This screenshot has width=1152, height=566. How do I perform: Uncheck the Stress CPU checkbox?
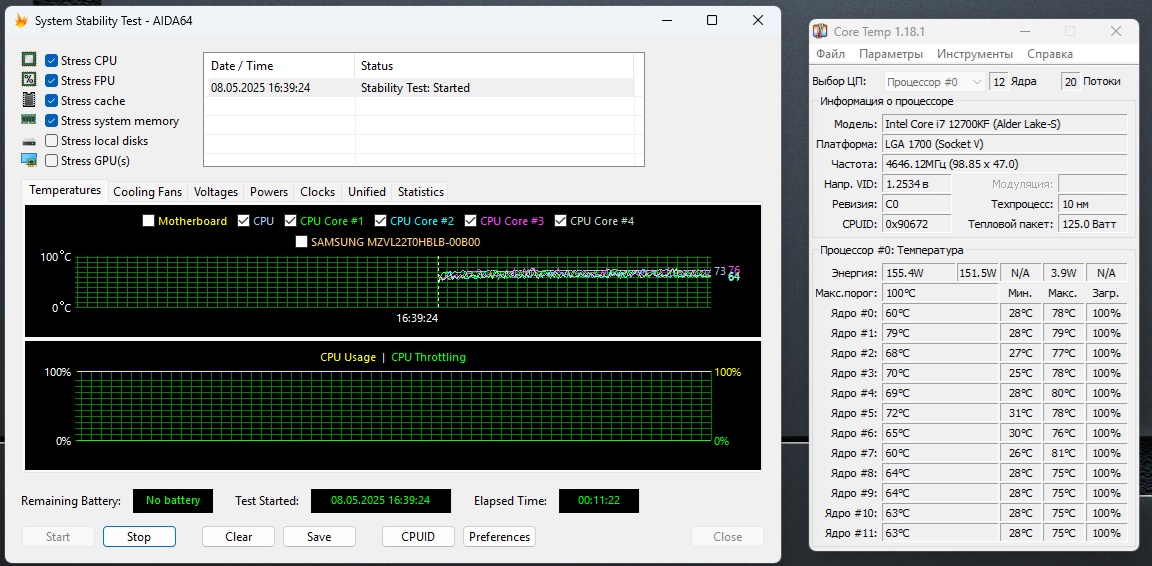coord(51,60)
